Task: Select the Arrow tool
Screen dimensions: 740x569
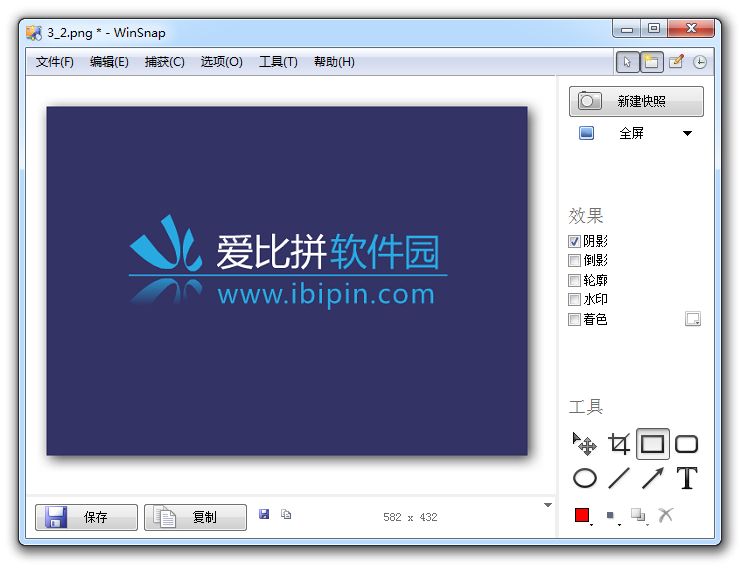Action: tap(653, 478)
